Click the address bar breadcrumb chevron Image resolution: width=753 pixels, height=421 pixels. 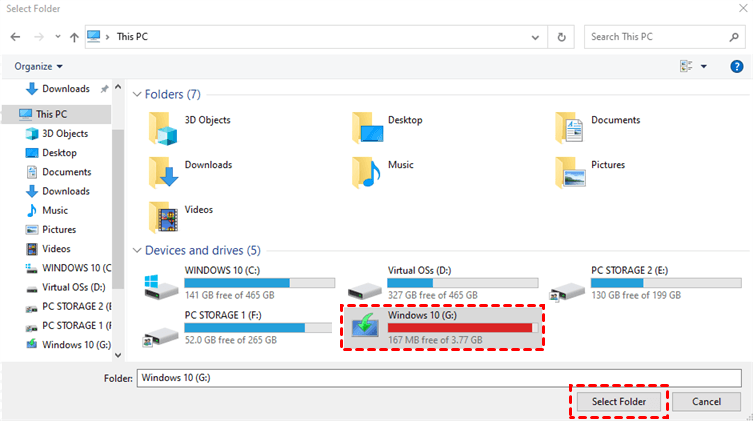108,37
